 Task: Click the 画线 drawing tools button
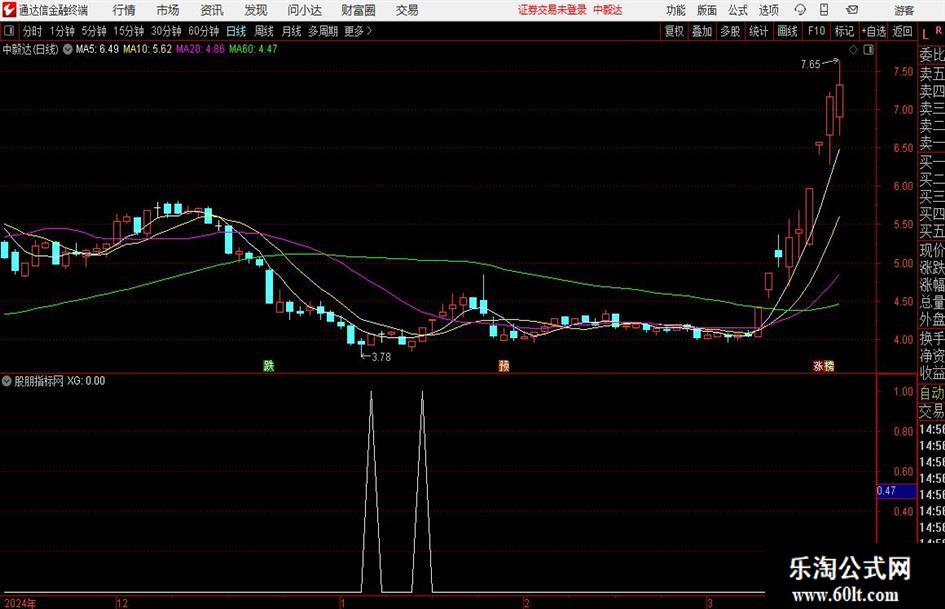point(787,31)
